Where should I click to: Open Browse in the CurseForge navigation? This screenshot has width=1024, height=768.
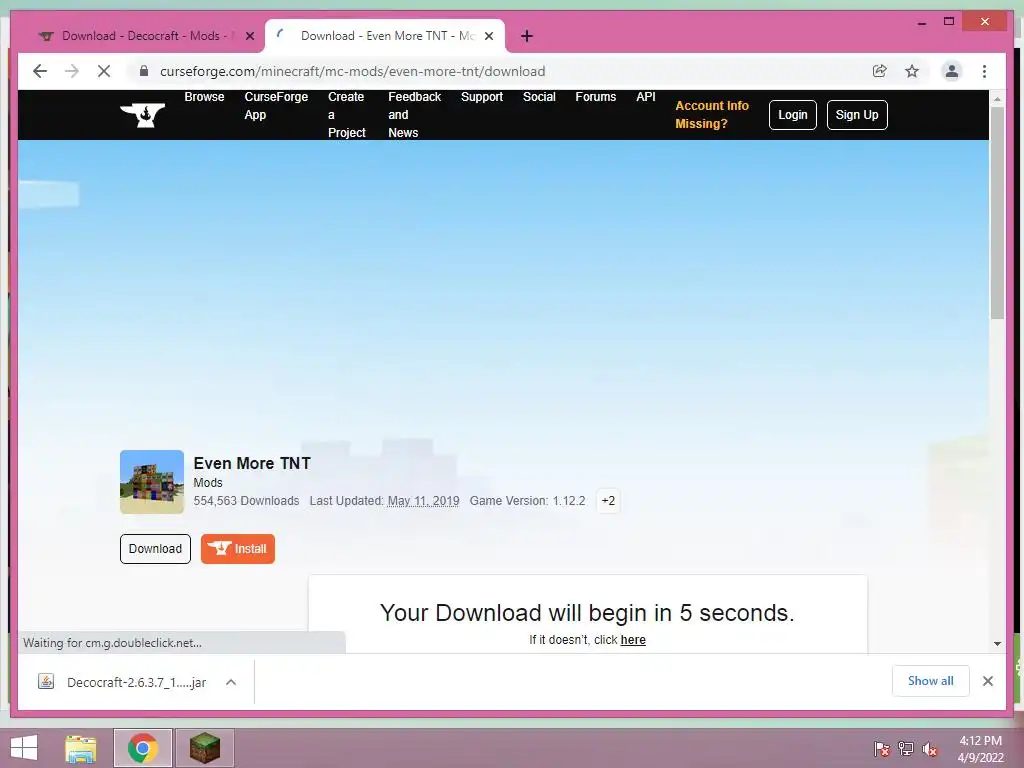(204, 97)
